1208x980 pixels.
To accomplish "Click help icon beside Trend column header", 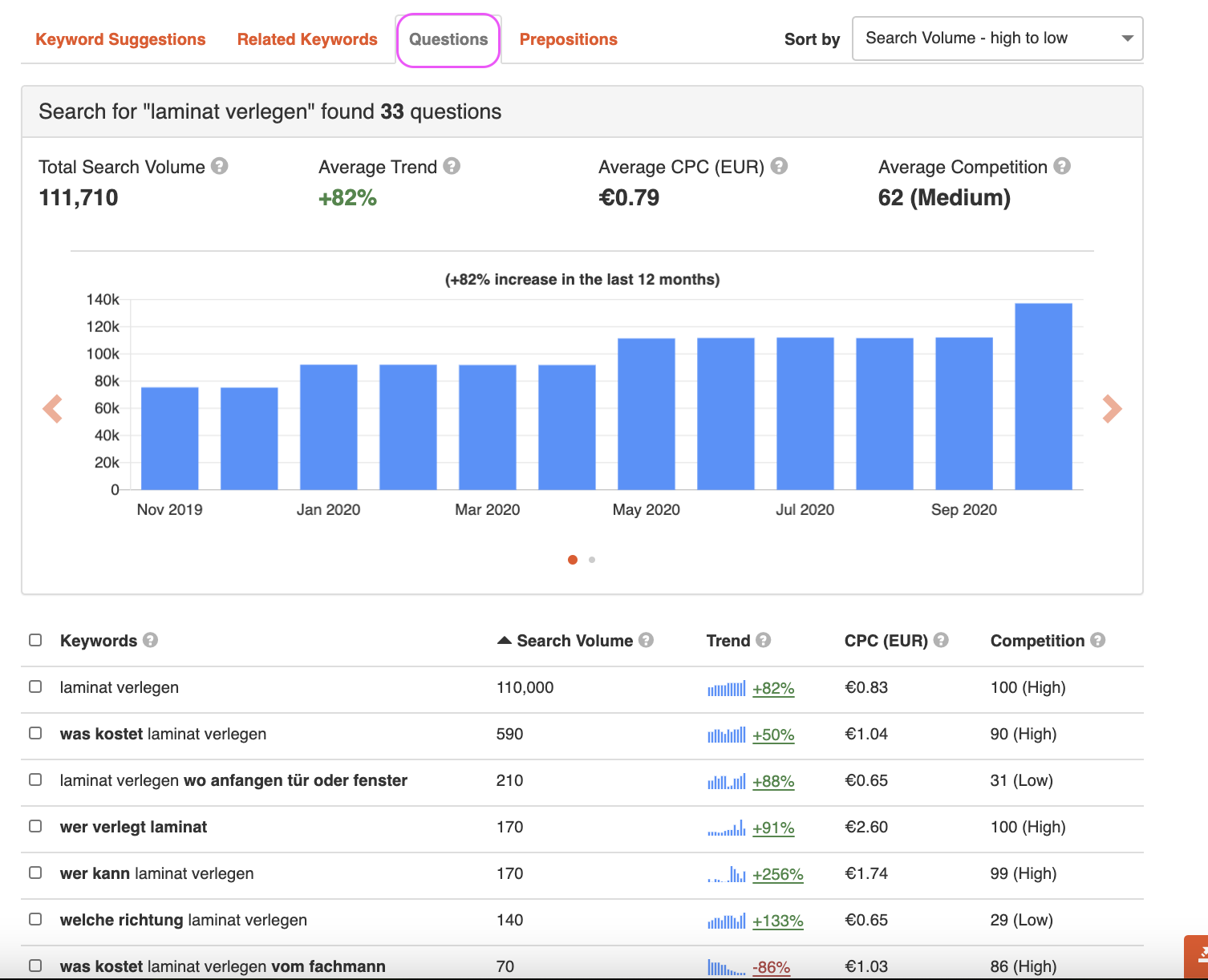I will pos(763,640).
